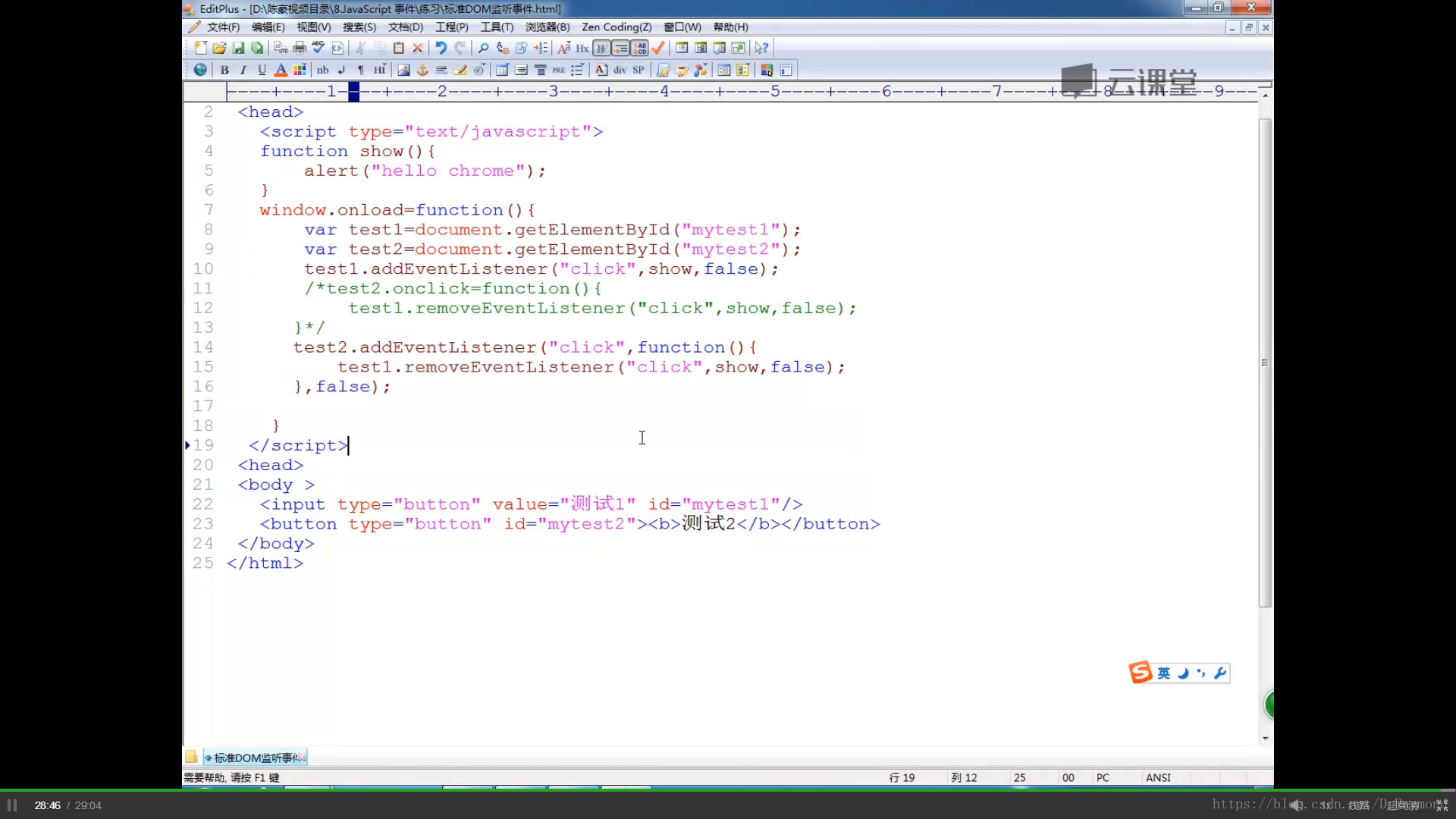Insert a div tag with the div icon
Screen dimensions: 1456x819
coord(620,70)
